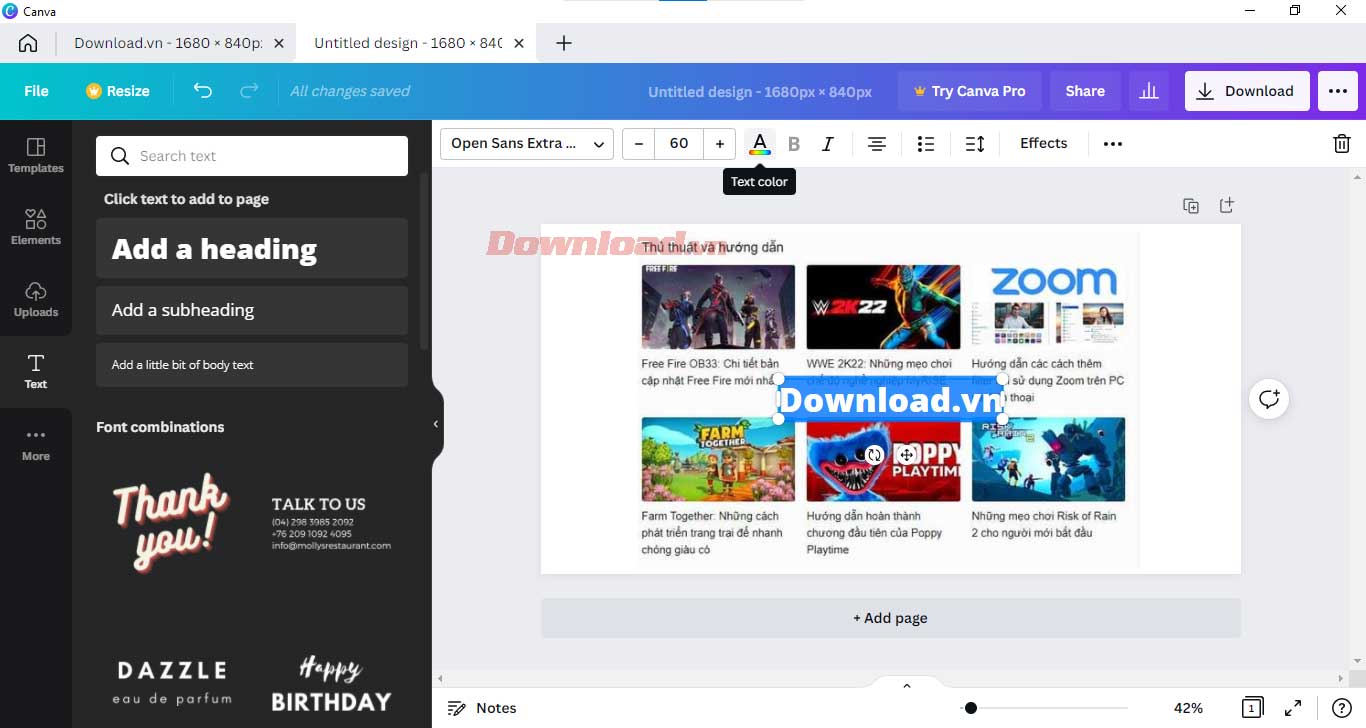Enter fullscreen mode icon

(1293, 708)
